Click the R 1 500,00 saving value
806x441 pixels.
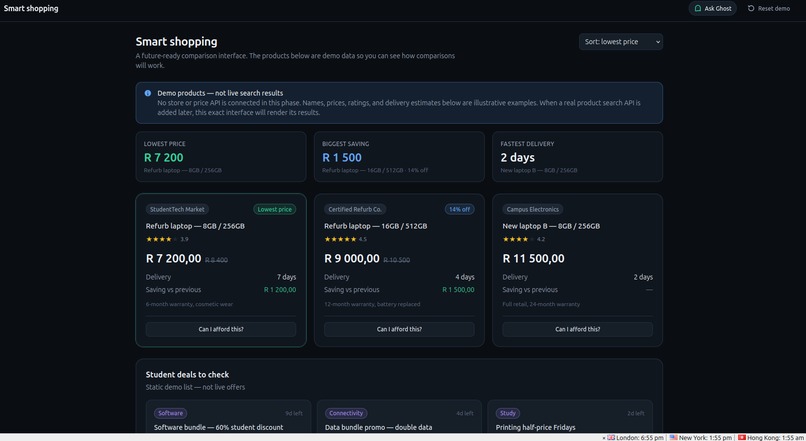pyautogui.click(x=458, y=290)
